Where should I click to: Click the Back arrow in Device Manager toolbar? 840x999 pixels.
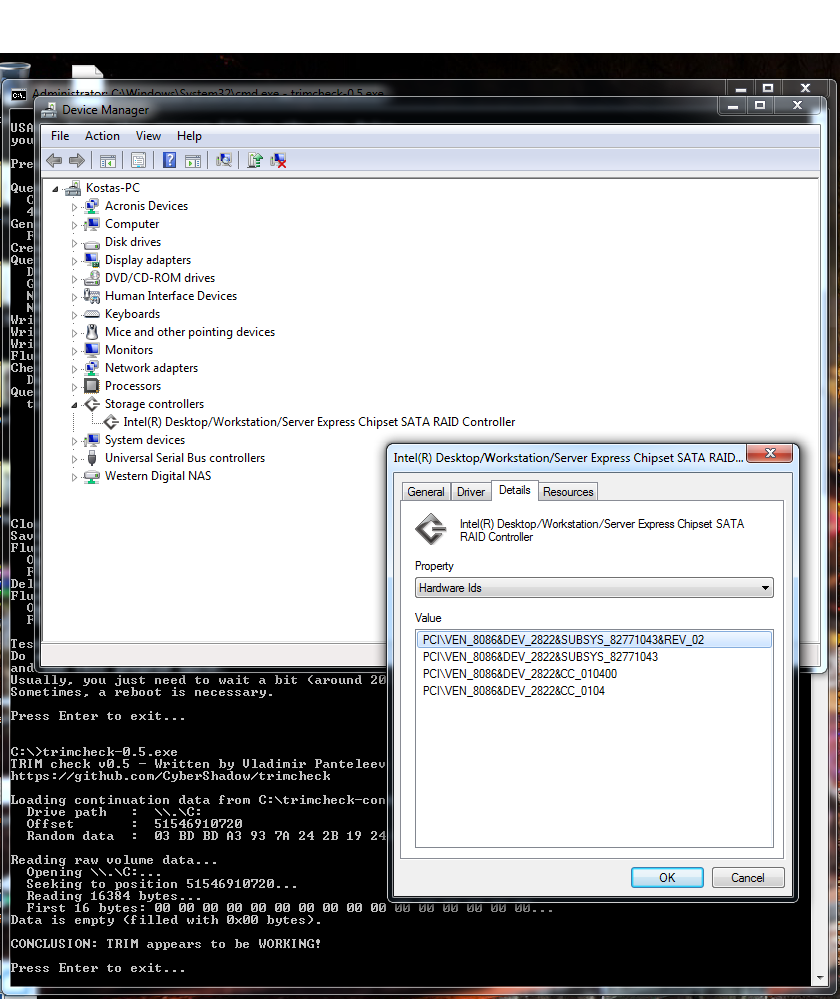pyautogui.click(x=54, y=161)
